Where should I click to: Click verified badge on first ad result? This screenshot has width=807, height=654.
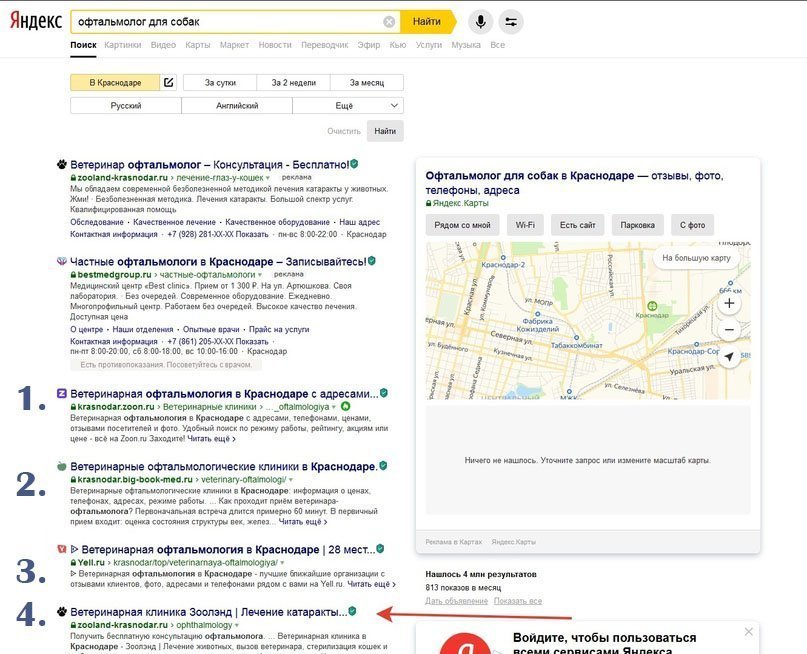354,164
